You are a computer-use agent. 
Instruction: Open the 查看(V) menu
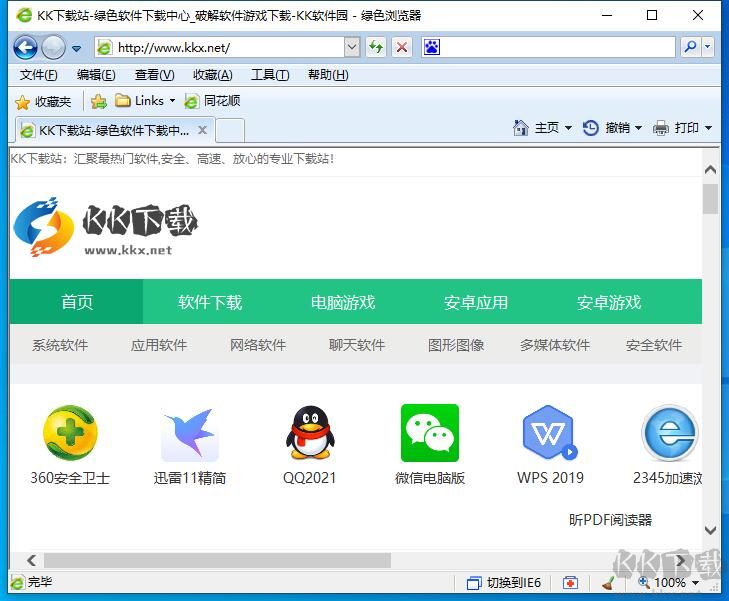point(154,75)
